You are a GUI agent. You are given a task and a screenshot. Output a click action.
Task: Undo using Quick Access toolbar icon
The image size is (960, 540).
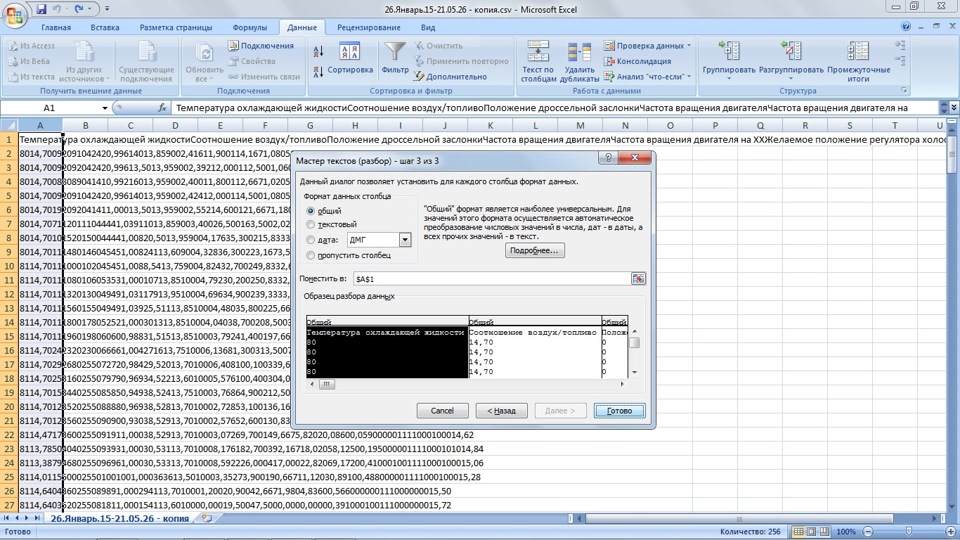click(x=57, y=9)
